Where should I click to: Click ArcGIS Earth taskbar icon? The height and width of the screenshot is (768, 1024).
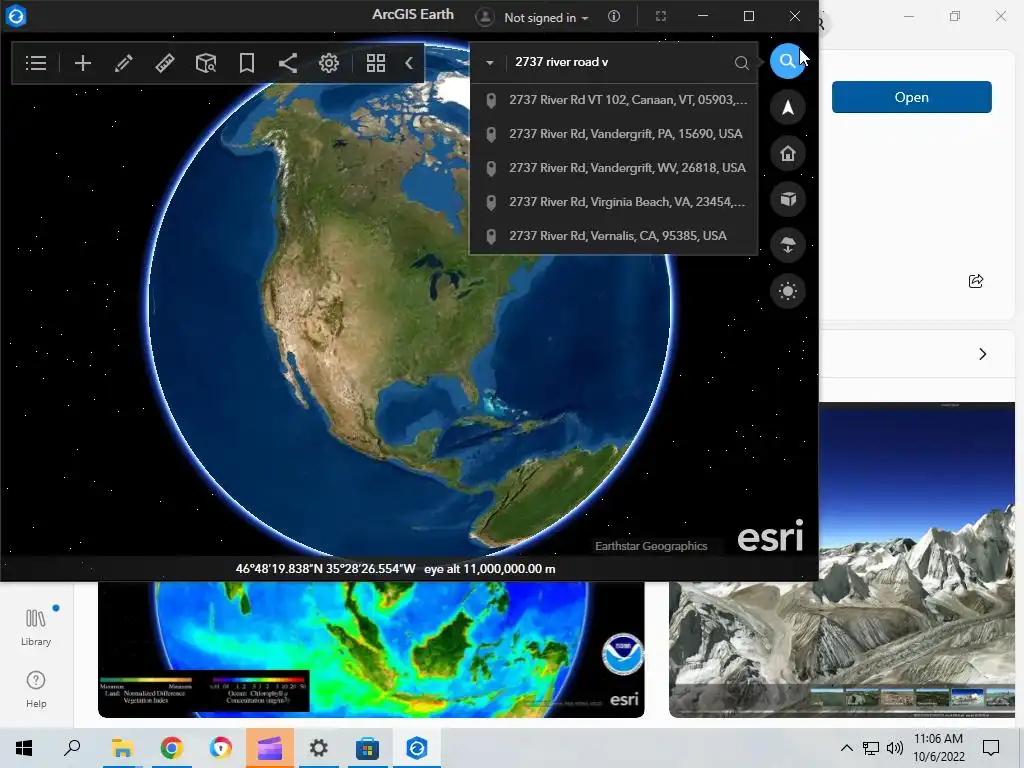click(417, 748)
